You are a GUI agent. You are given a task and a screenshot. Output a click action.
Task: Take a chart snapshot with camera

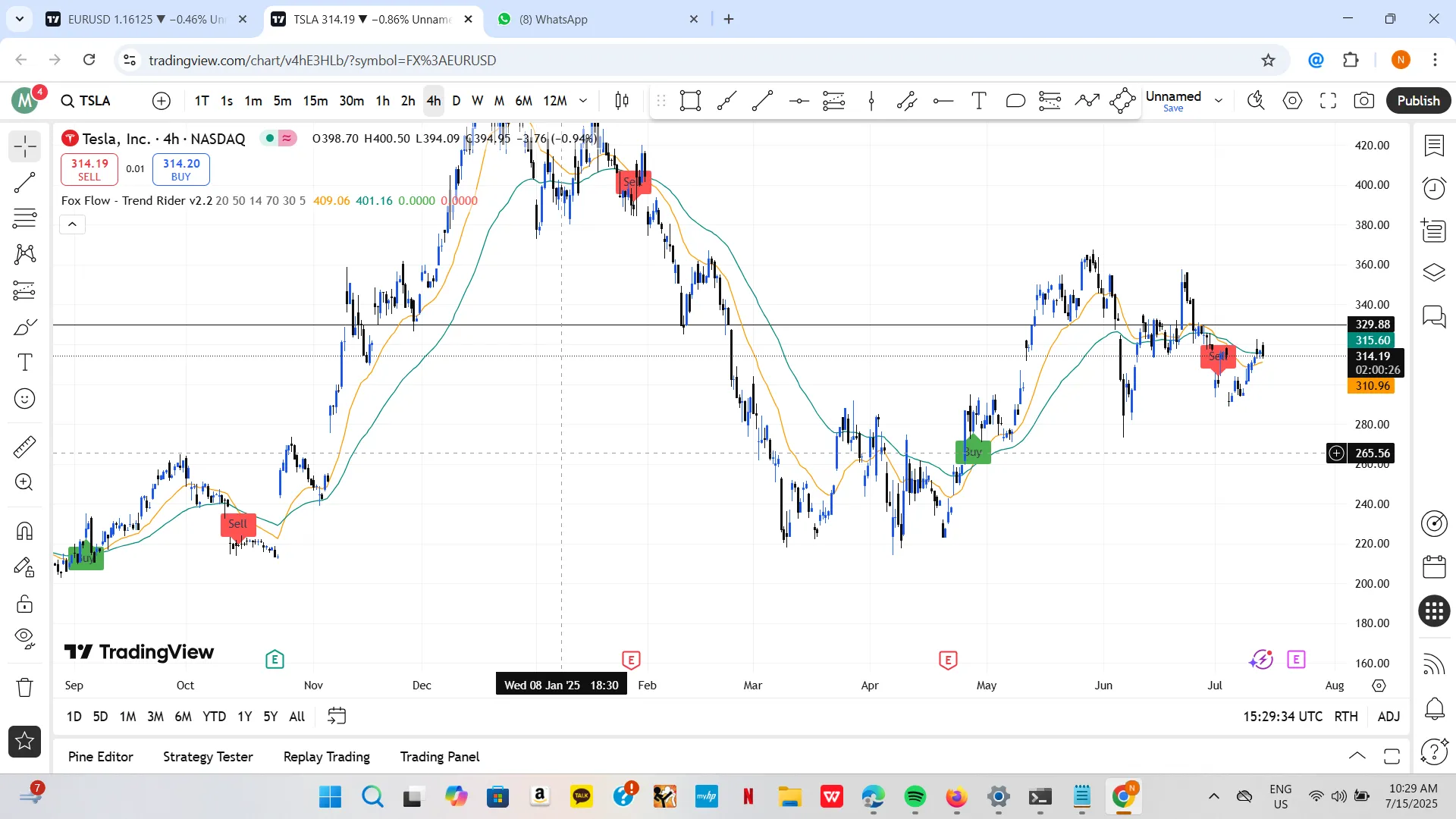[x=1364, y=101]
